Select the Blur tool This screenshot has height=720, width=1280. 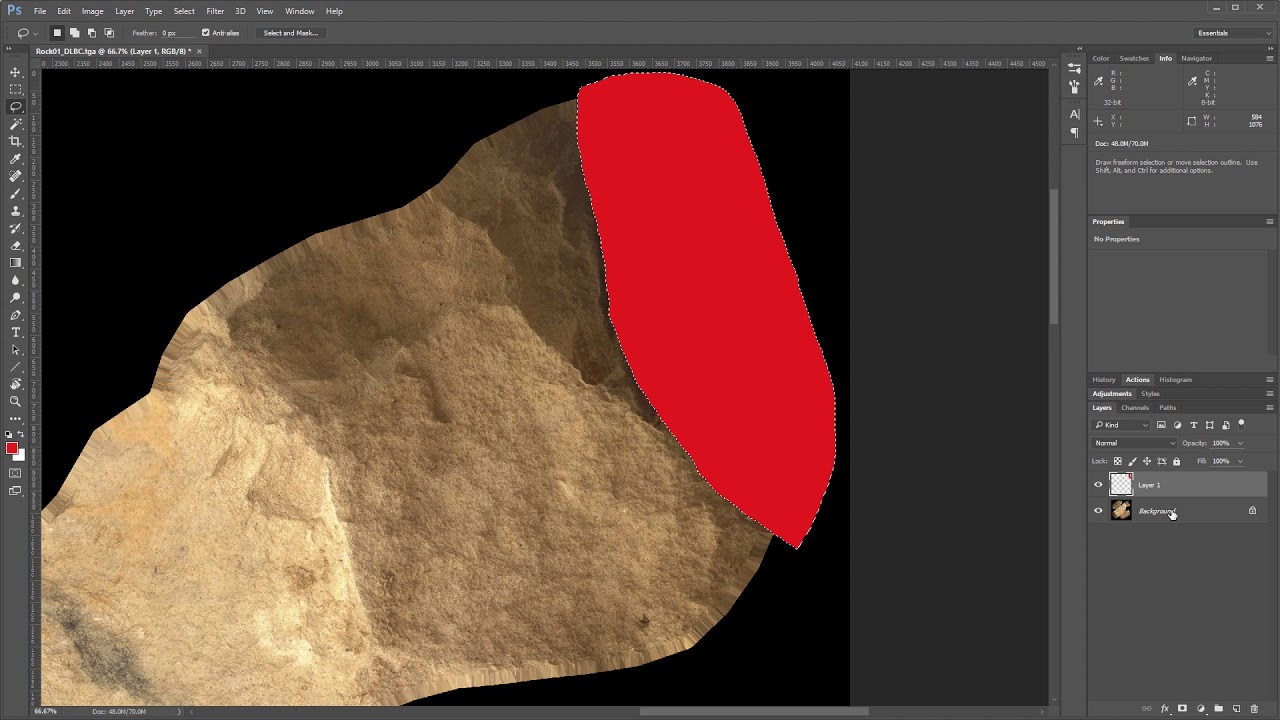point(15,280)
